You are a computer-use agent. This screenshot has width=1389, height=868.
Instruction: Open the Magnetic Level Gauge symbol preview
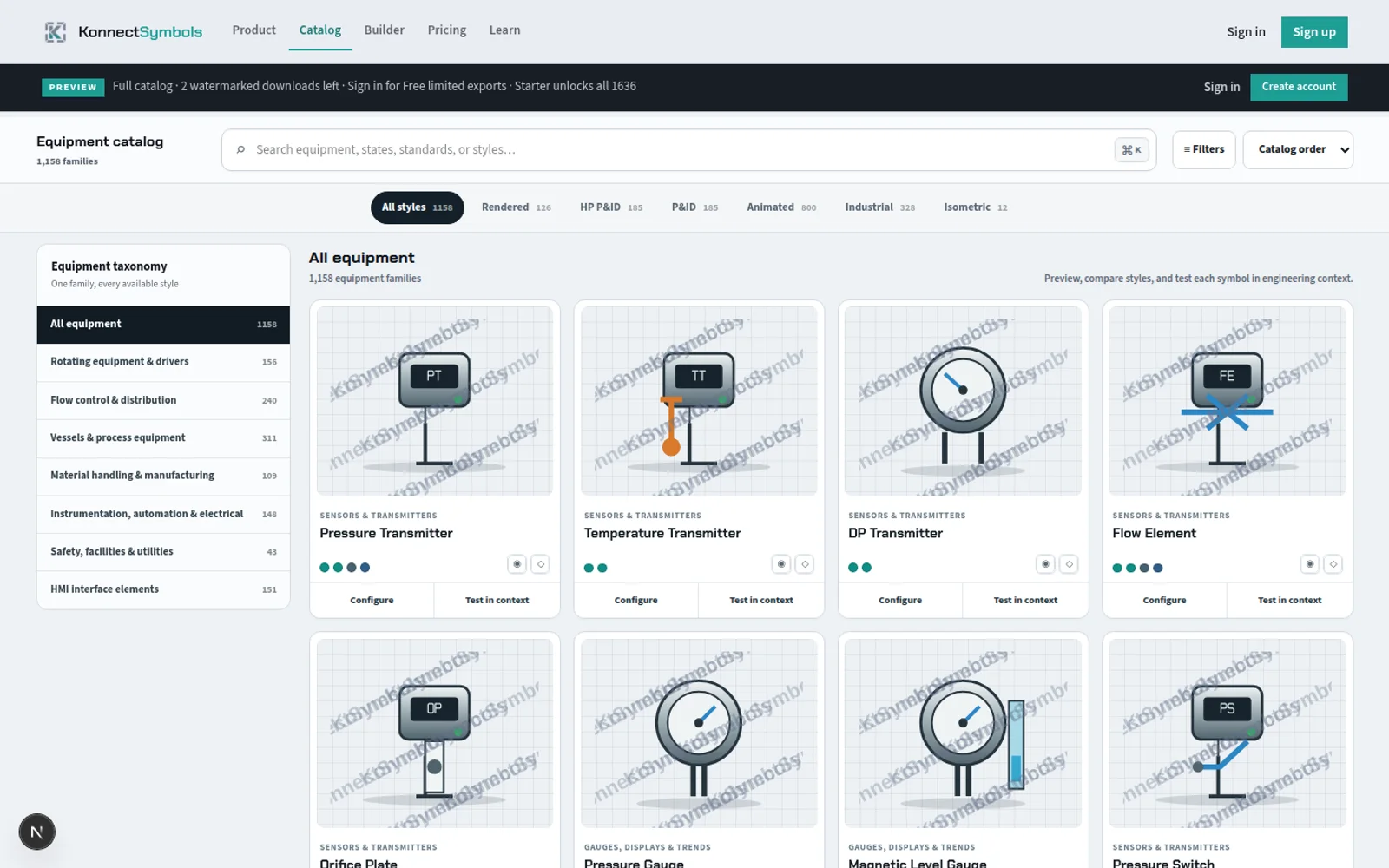[963, 733]
